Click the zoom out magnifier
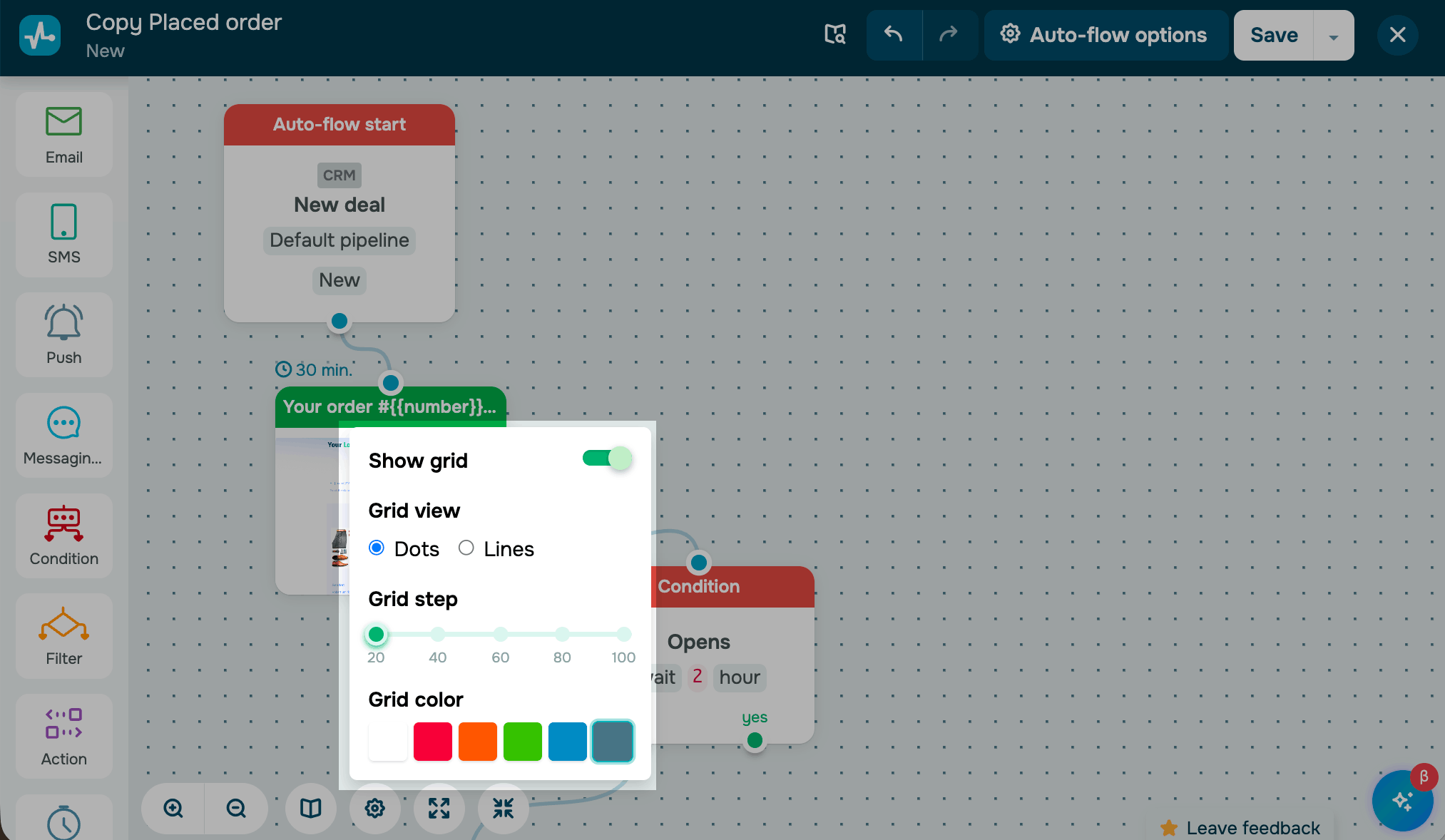The height and width of the screenshot is (840, 1445). click(236, 809)
